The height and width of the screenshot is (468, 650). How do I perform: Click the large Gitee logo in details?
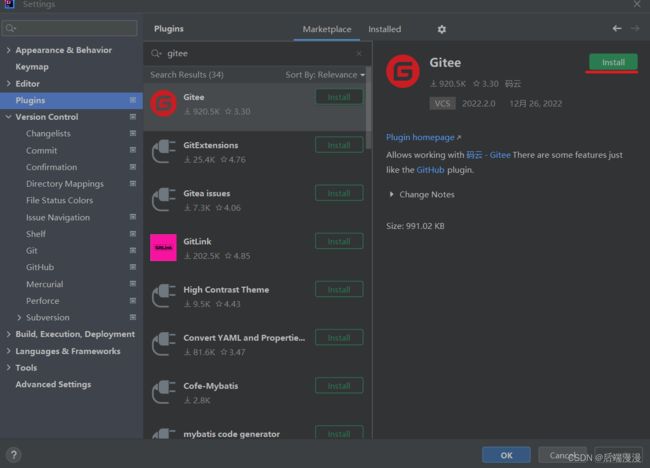click(403, 71)
